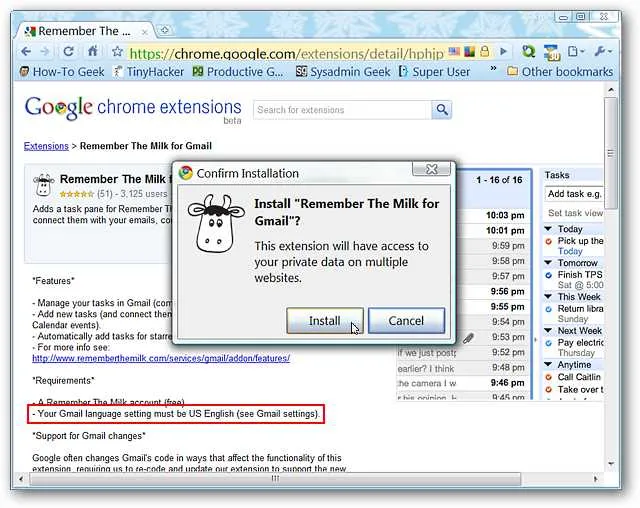
Task: Click the flag icon in the address bar
Action: click(x=454, y=51)
